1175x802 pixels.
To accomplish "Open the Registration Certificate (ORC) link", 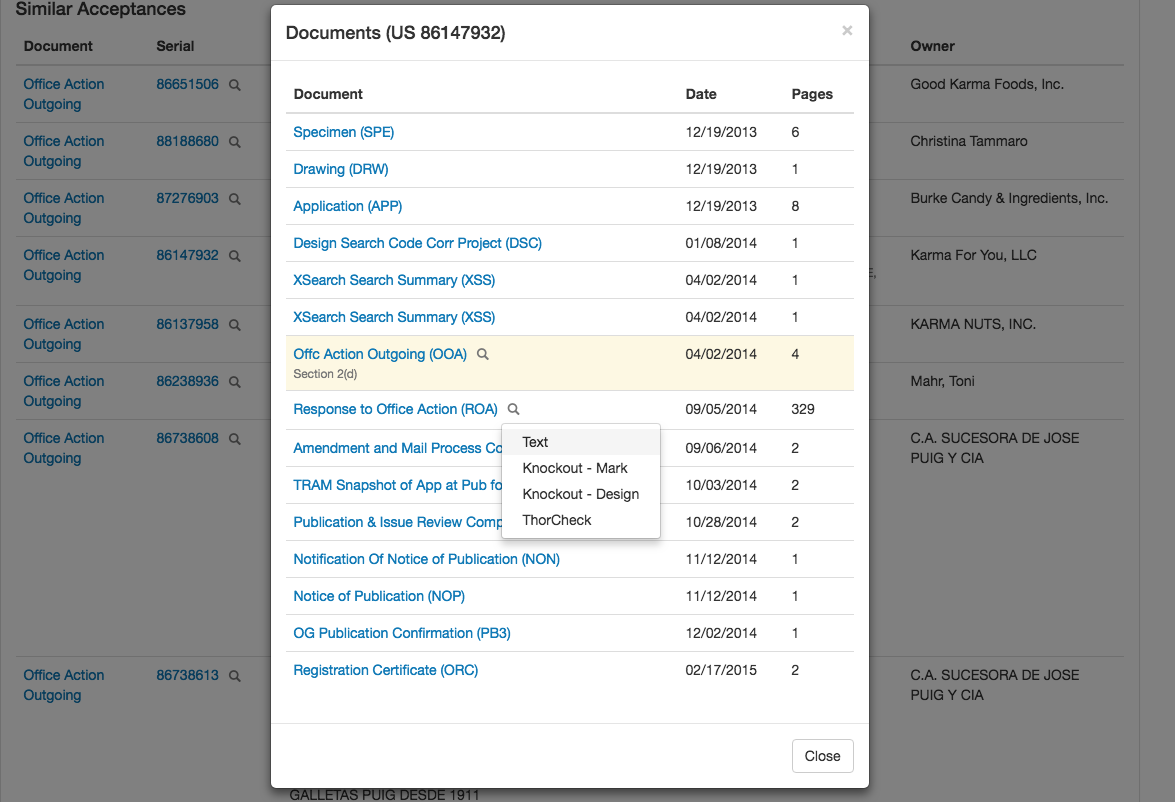I will click(x=385, y=670).
